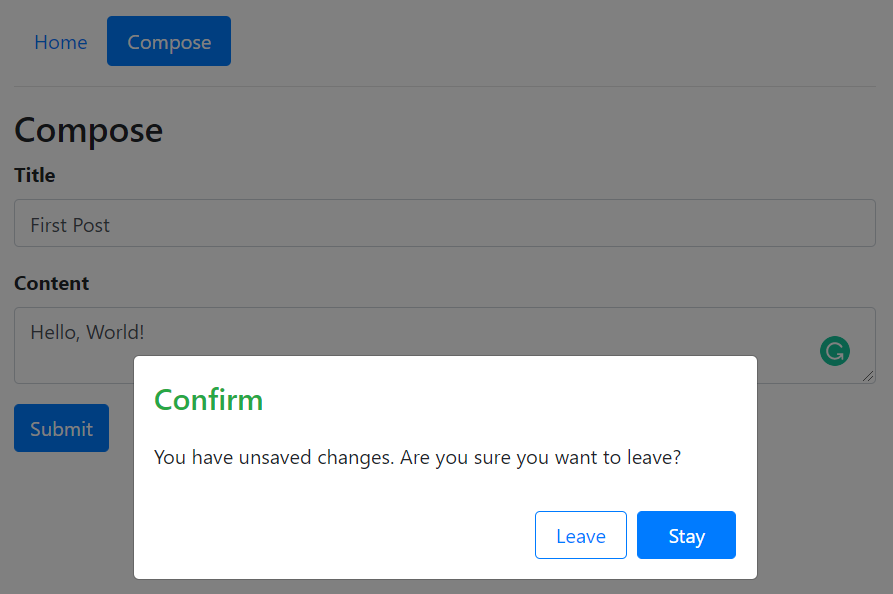Click the Confirm dialog heading

click(x=209, y=399)
